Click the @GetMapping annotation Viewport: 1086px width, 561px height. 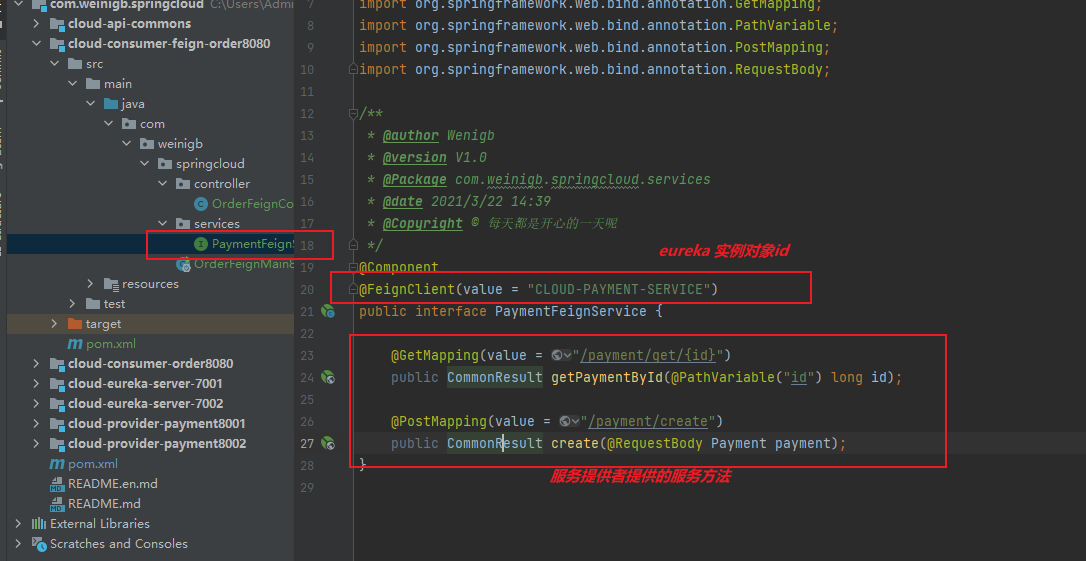coord(434,355)
